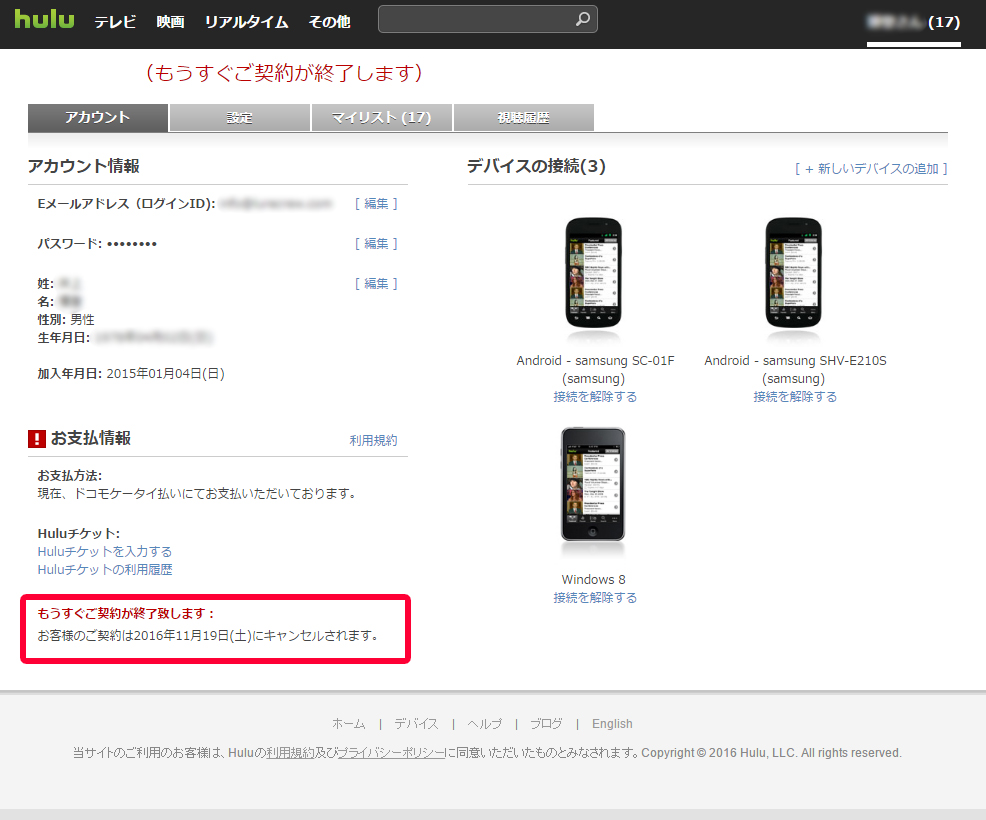Viewport: 986px width, 820px height.
Task: Click the アカウント情報 heading
Action: [84, 166]
